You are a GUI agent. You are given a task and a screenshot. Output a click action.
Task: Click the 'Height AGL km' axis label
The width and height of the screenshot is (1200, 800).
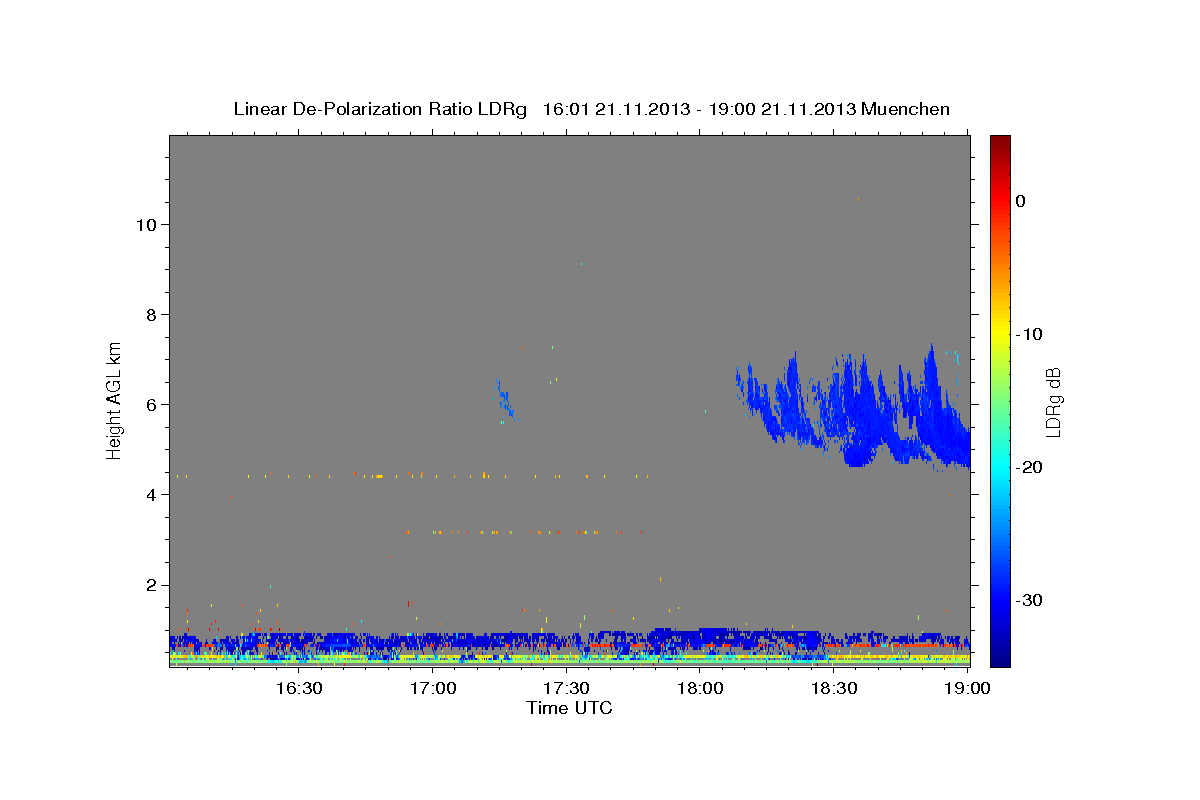(115, 400)
